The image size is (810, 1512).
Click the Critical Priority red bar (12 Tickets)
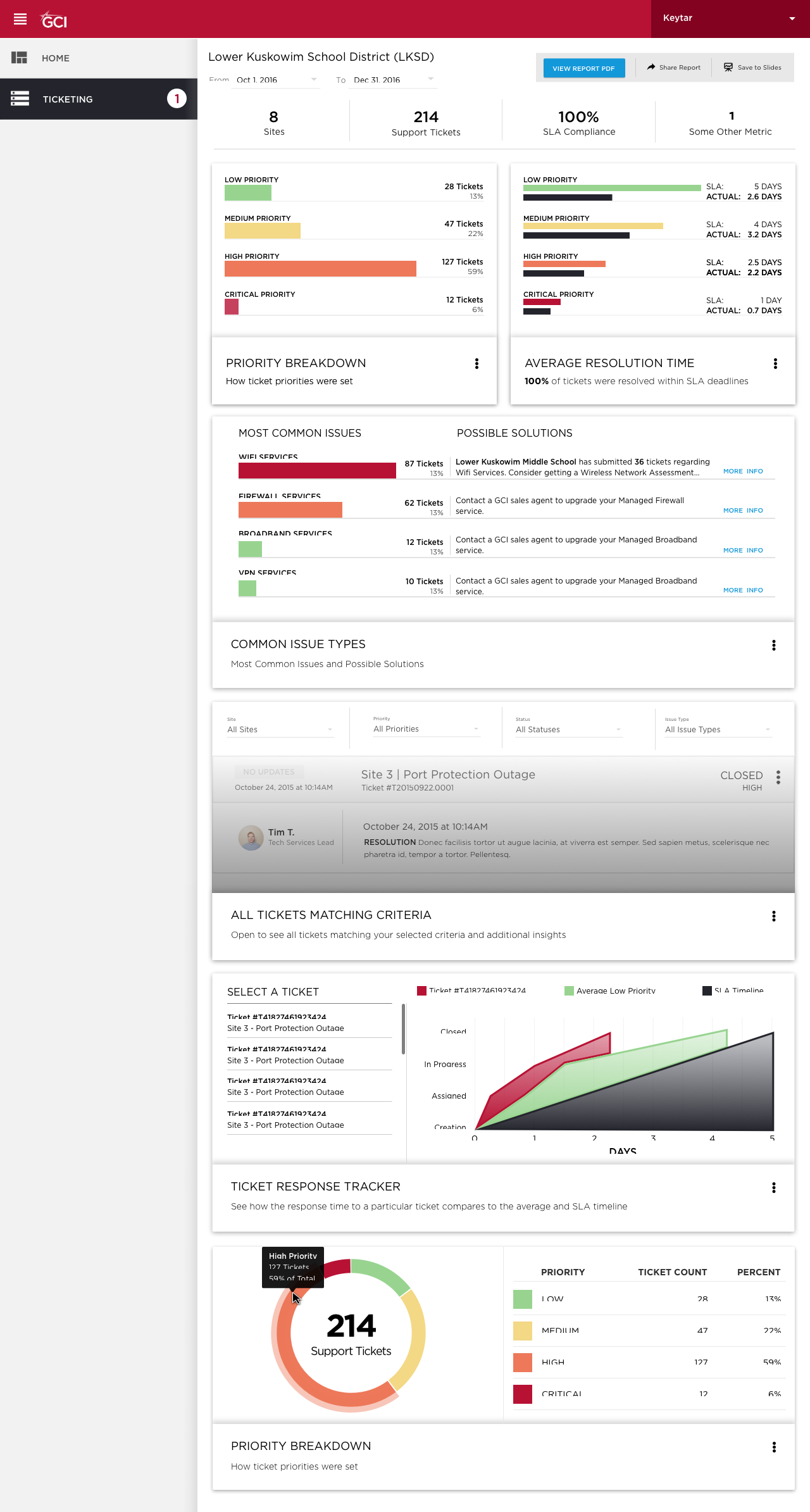pyautogui.click(x=232, y=306)
